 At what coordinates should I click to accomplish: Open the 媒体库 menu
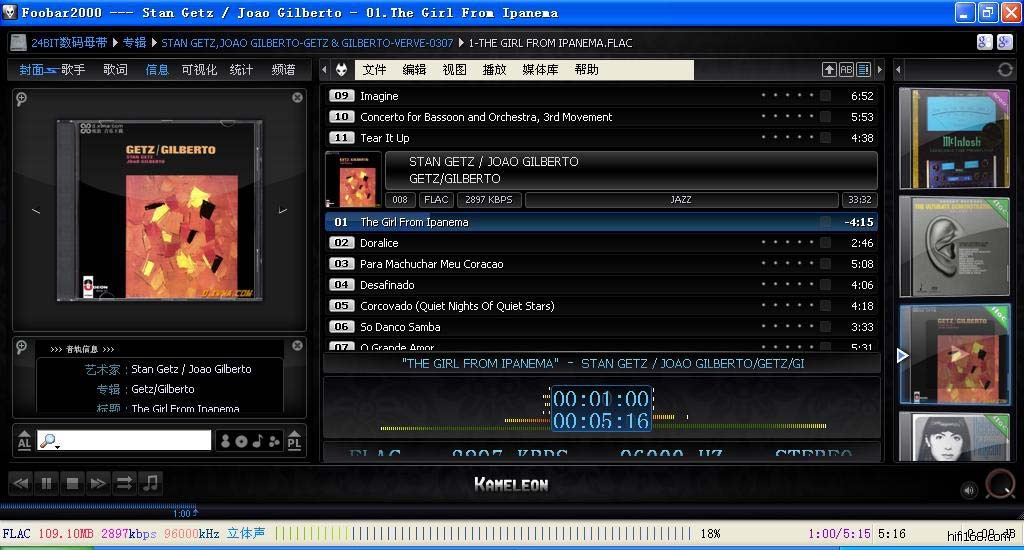[x=540, y=70]
